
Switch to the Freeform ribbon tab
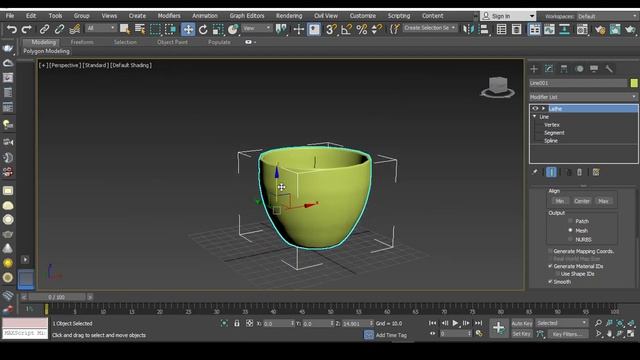pos(82,42)
